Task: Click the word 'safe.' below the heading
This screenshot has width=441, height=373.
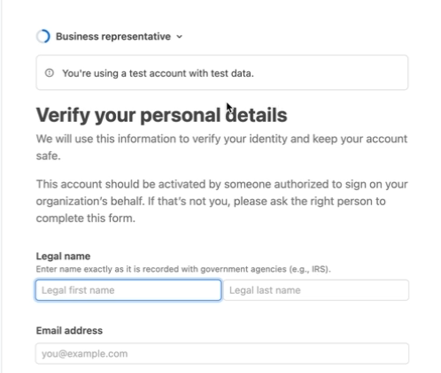Action: [x=48, y=156]
